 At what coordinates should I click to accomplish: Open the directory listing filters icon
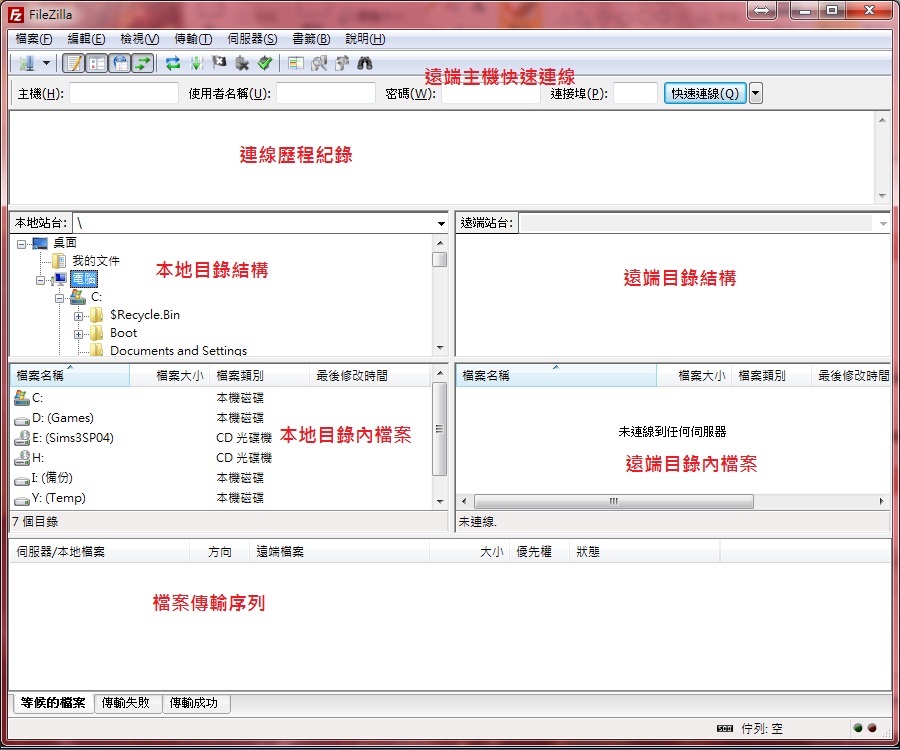pos(295,63)
